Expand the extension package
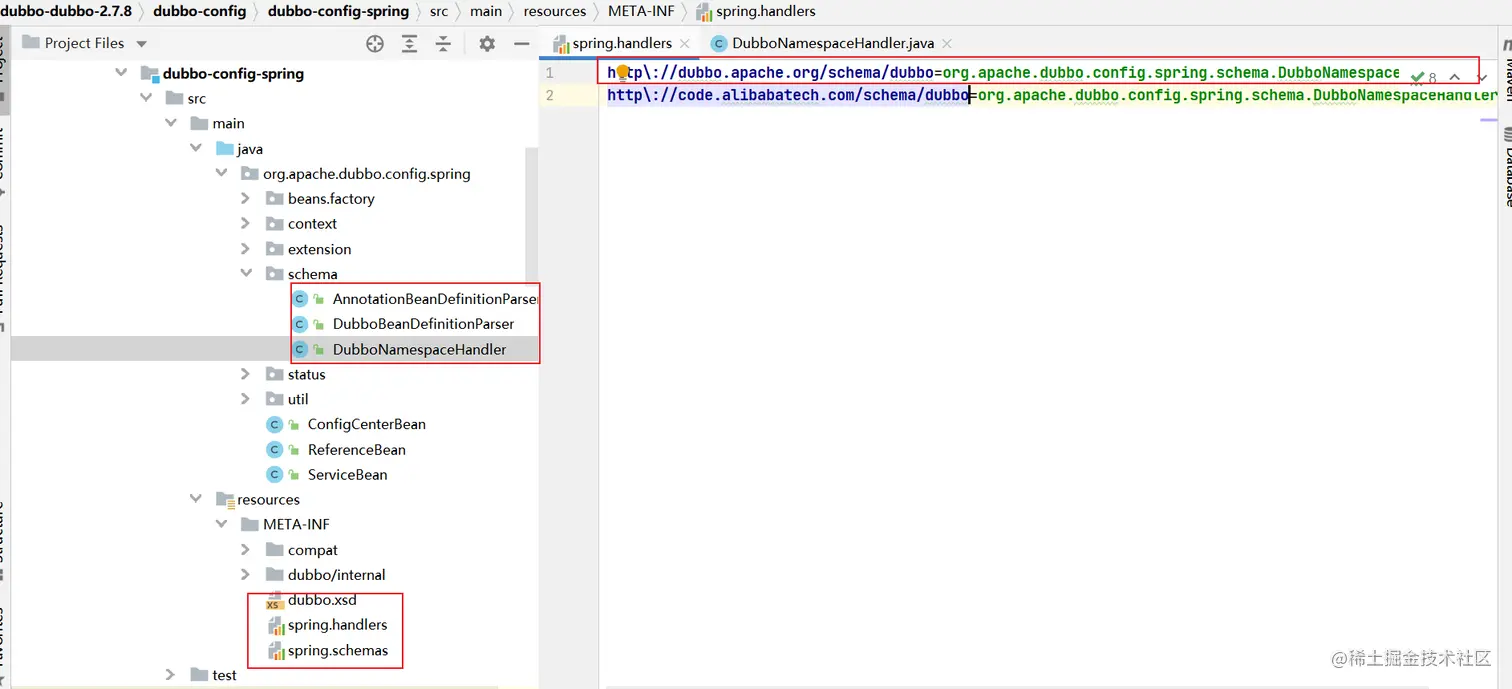1512x689 pixels. tap(246, 248)
